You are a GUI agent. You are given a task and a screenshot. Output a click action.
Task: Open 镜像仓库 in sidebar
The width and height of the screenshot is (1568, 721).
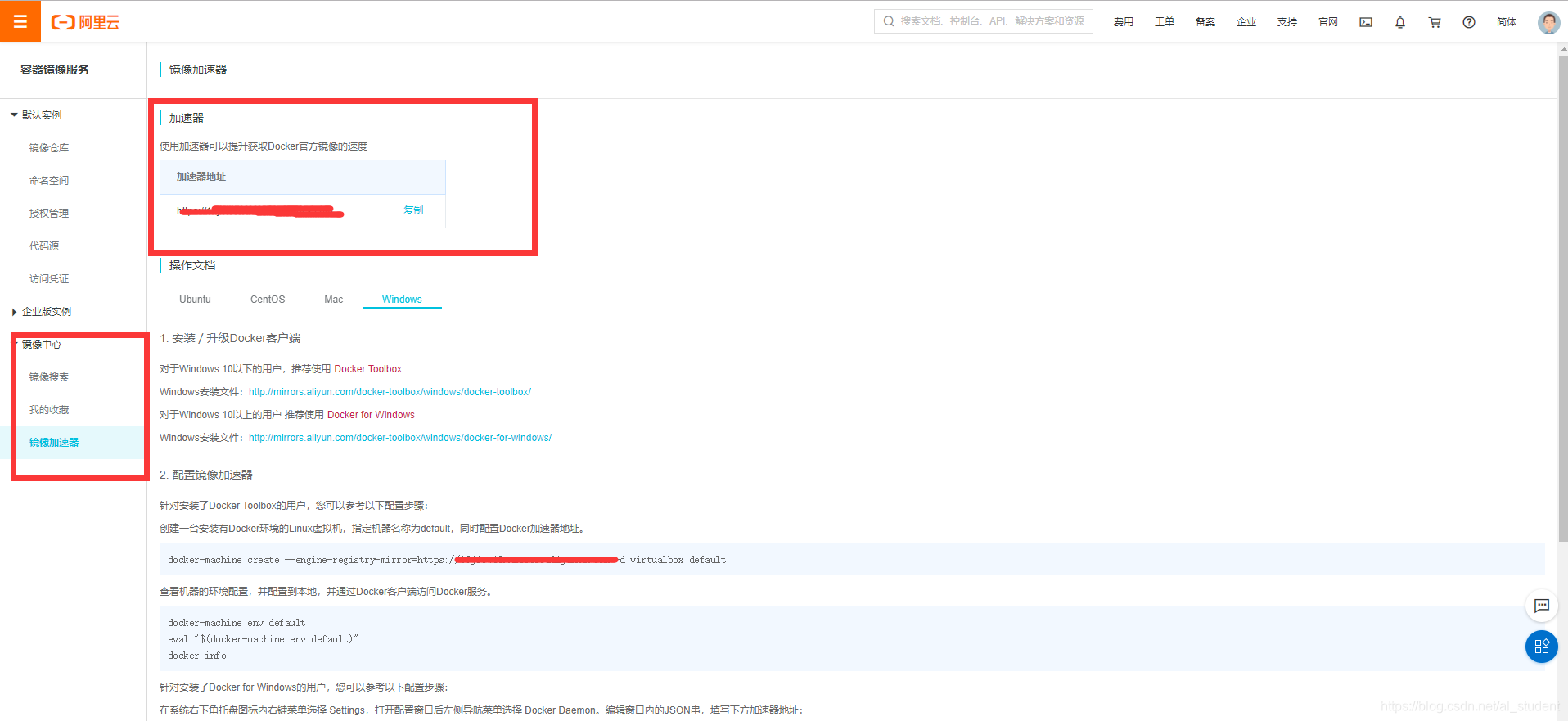coord(49,148)
